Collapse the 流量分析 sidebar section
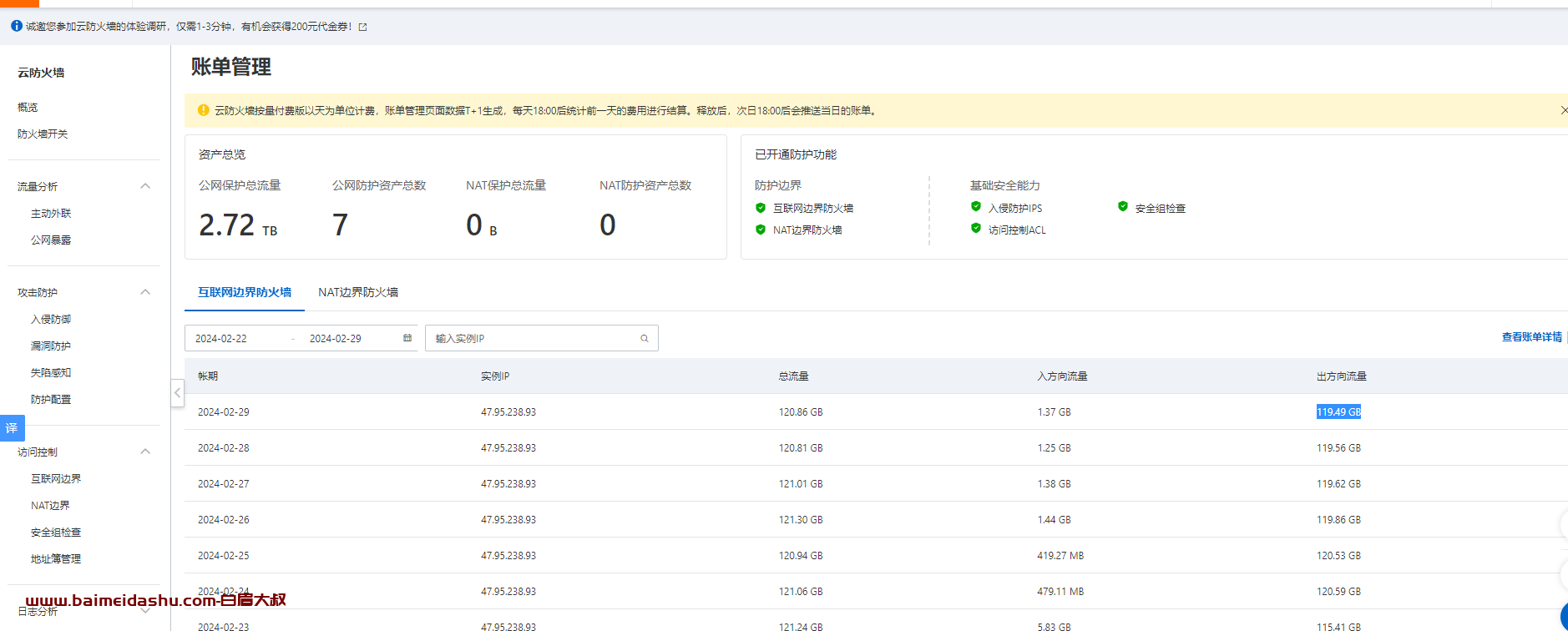Viewport: 1568px width, 631px height. click(145, 186)
